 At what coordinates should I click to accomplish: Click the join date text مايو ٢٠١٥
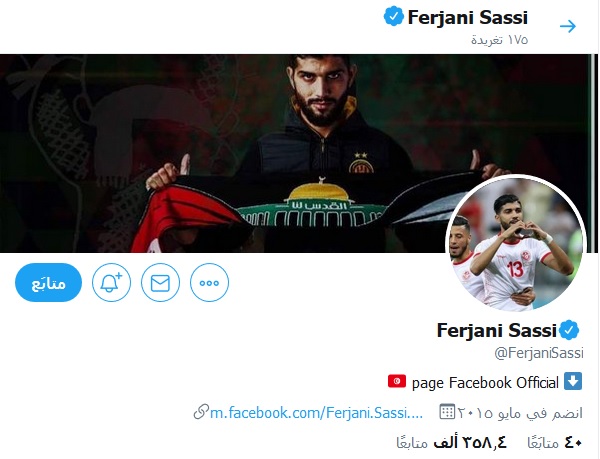point(489,413)
